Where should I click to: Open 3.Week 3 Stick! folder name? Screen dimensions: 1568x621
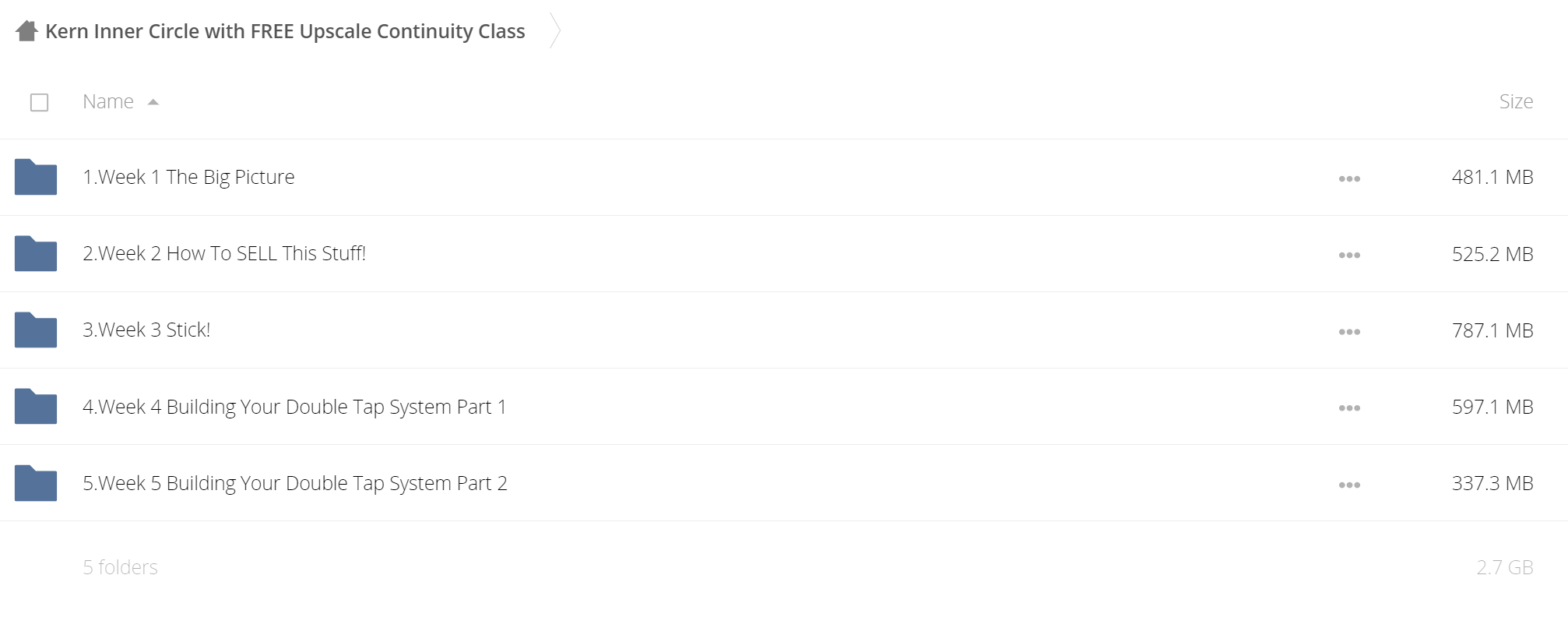point(146,330)
